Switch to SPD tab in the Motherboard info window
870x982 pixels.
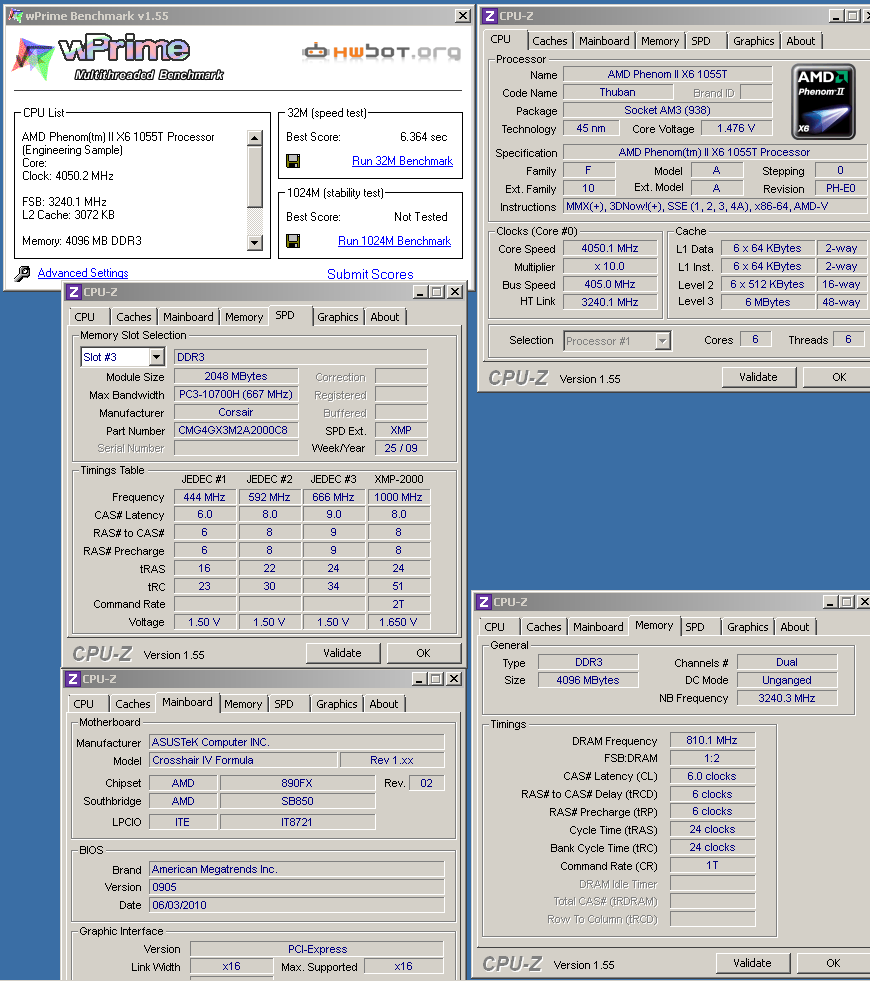point(284,705)
